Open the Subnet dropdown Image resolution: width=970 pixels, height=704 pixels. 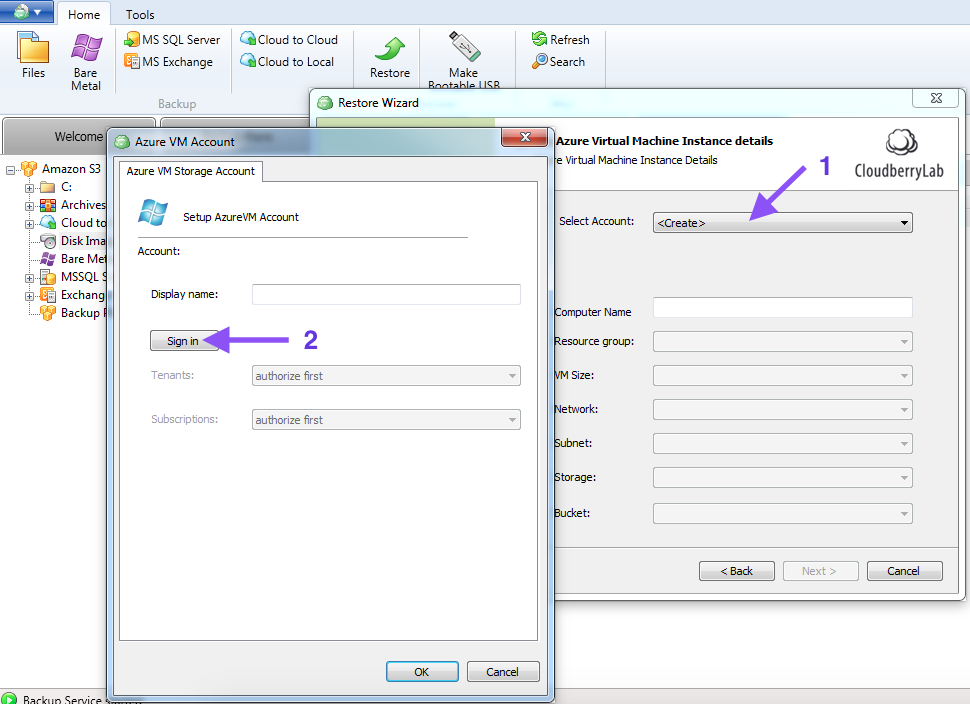(x=783, y=444)
